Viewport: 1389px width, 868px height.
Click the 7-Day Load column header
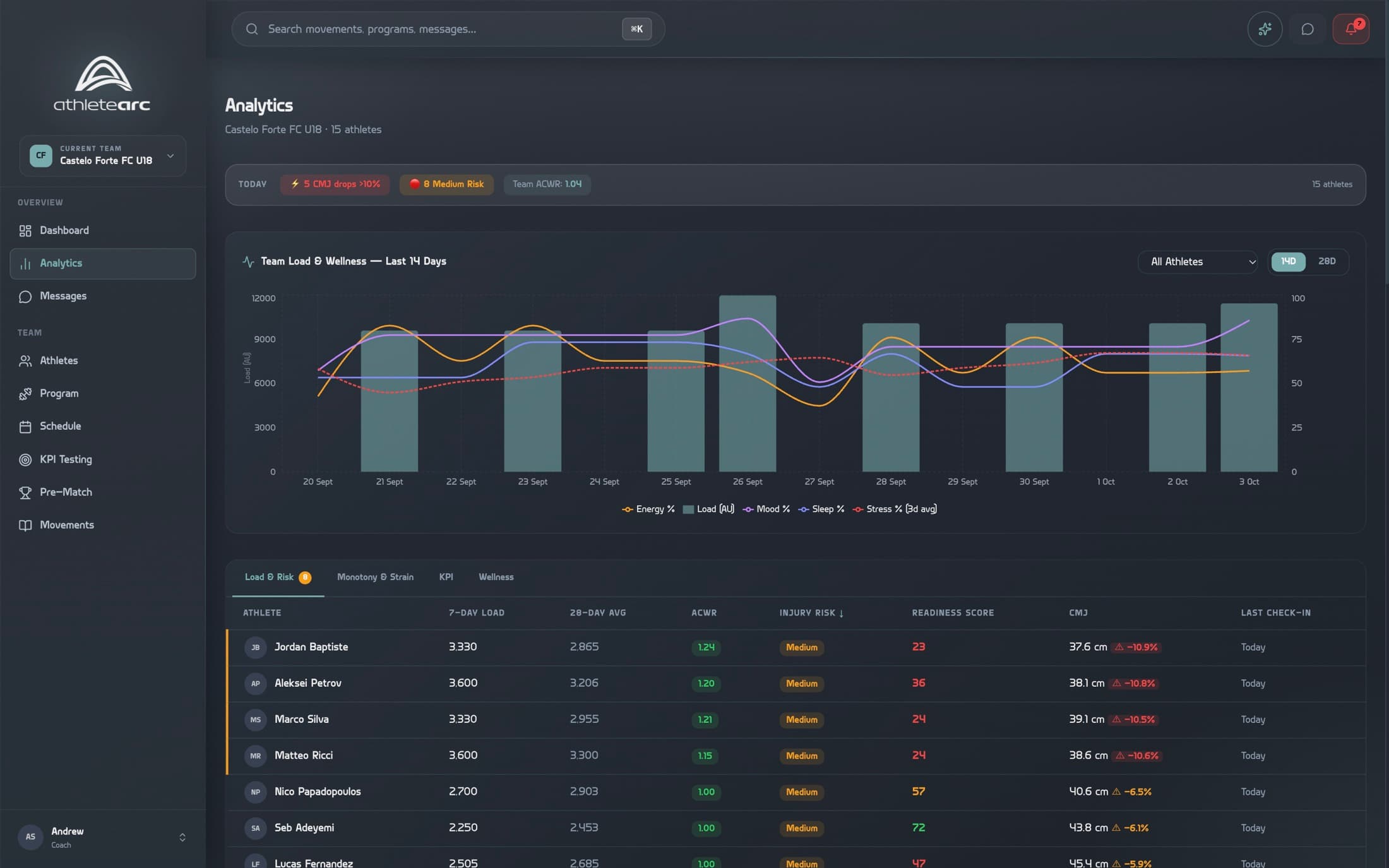tap(476, 613)
